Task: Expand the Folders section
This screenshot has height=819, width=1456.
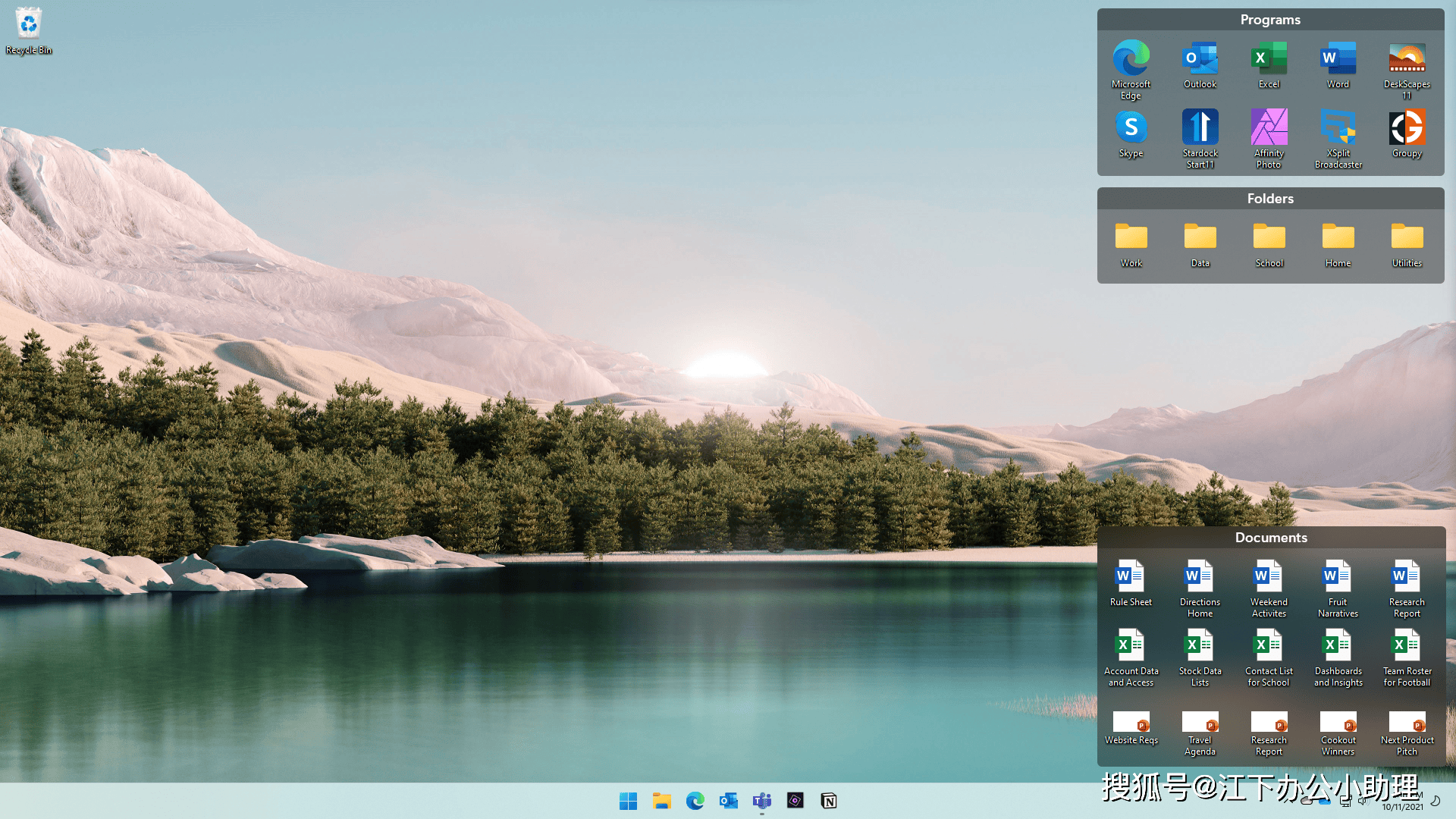Action: coord(1270,198)
